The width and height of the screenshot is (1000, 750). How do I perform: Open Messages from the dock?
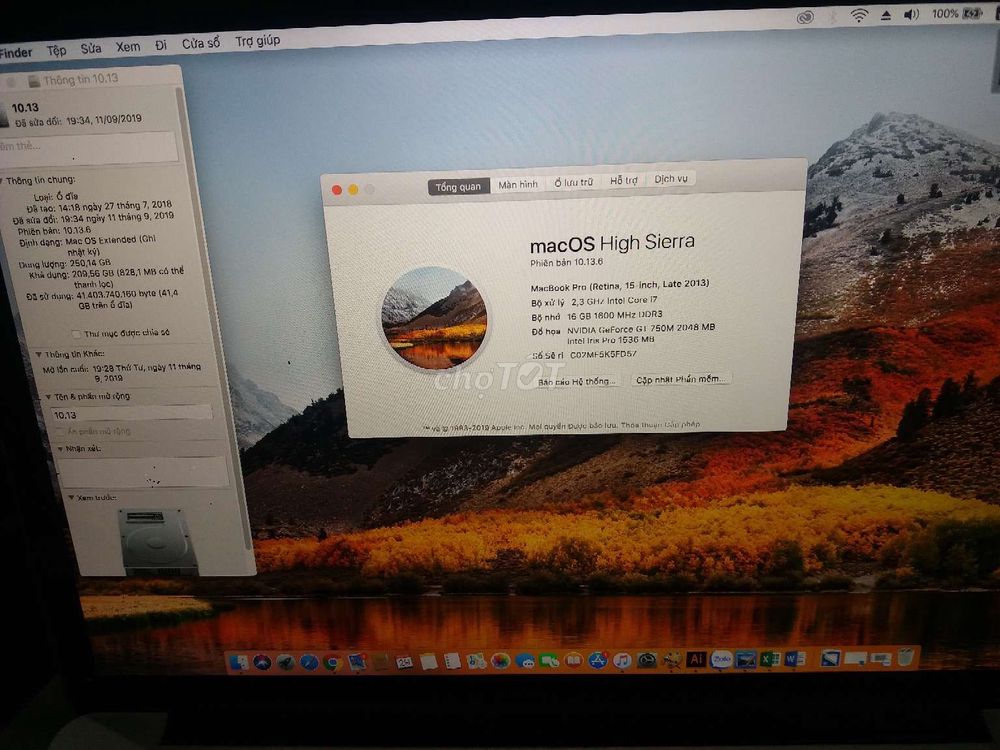pyautogui.click(x=525, y=661)
